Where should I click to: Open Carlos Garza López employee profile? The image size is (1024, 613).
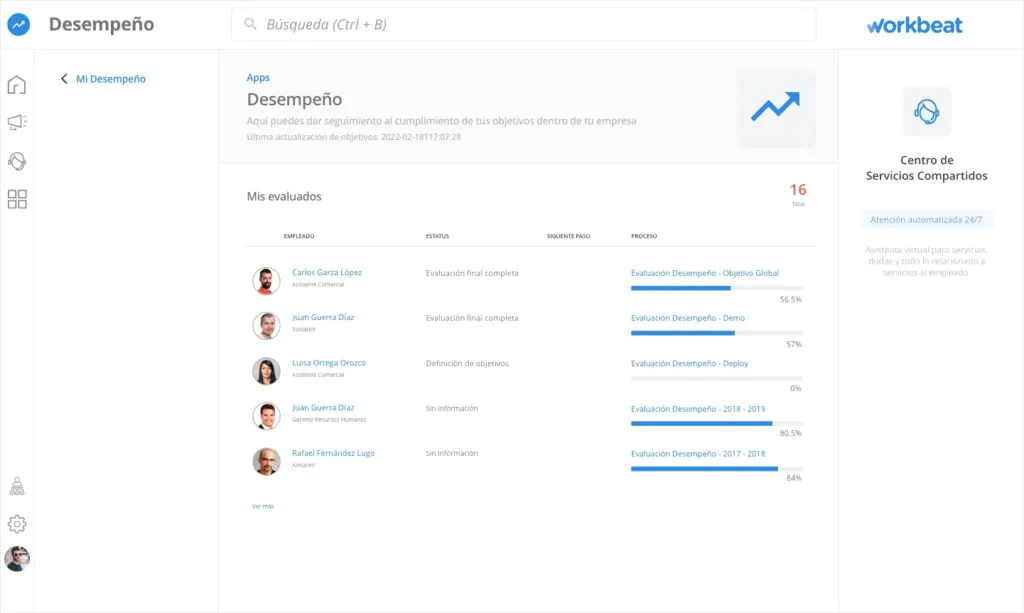[327, 272]
